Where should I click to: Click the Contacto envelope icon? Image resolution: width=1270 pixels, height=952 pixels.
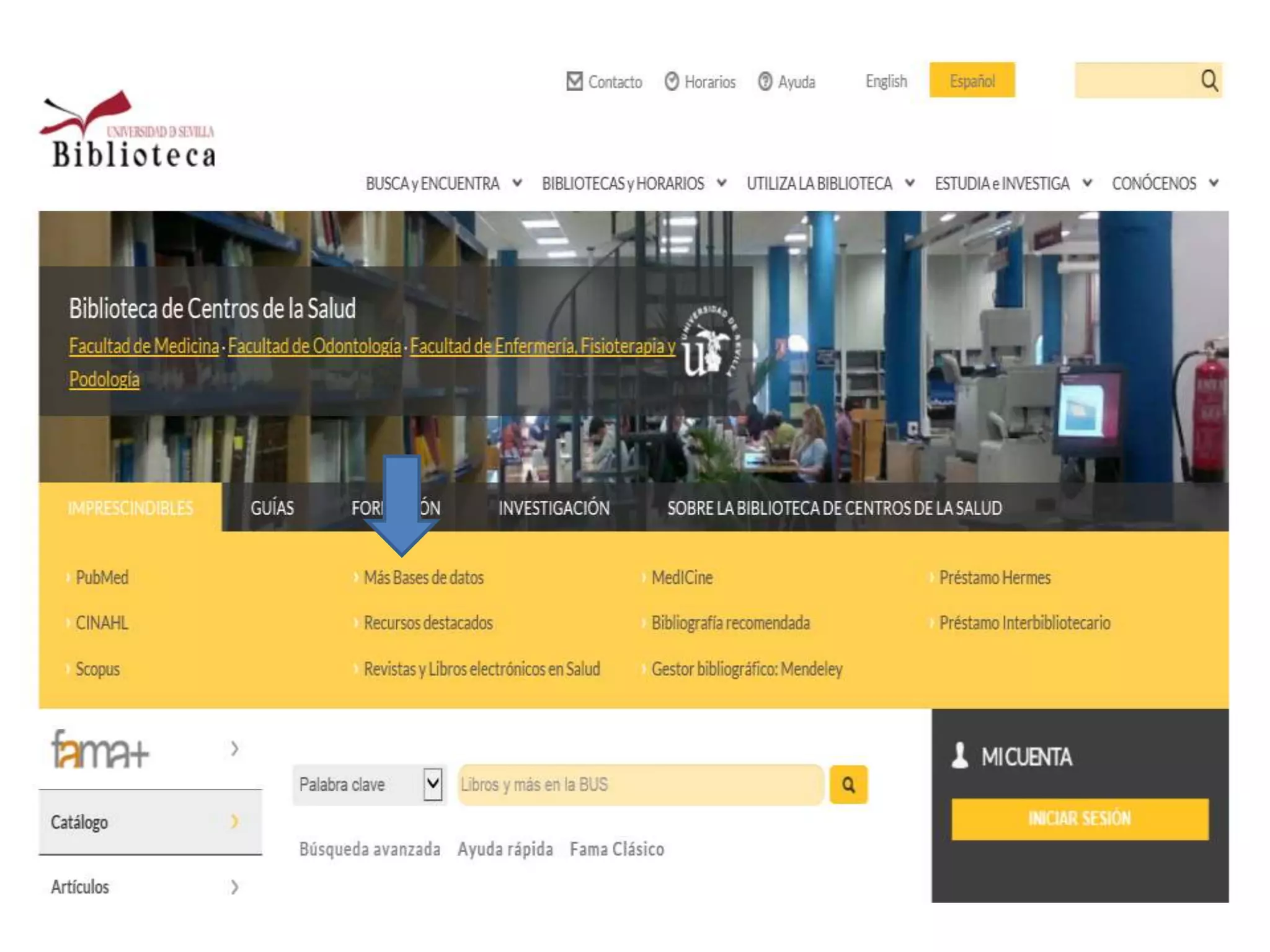[x=574, y=81]
